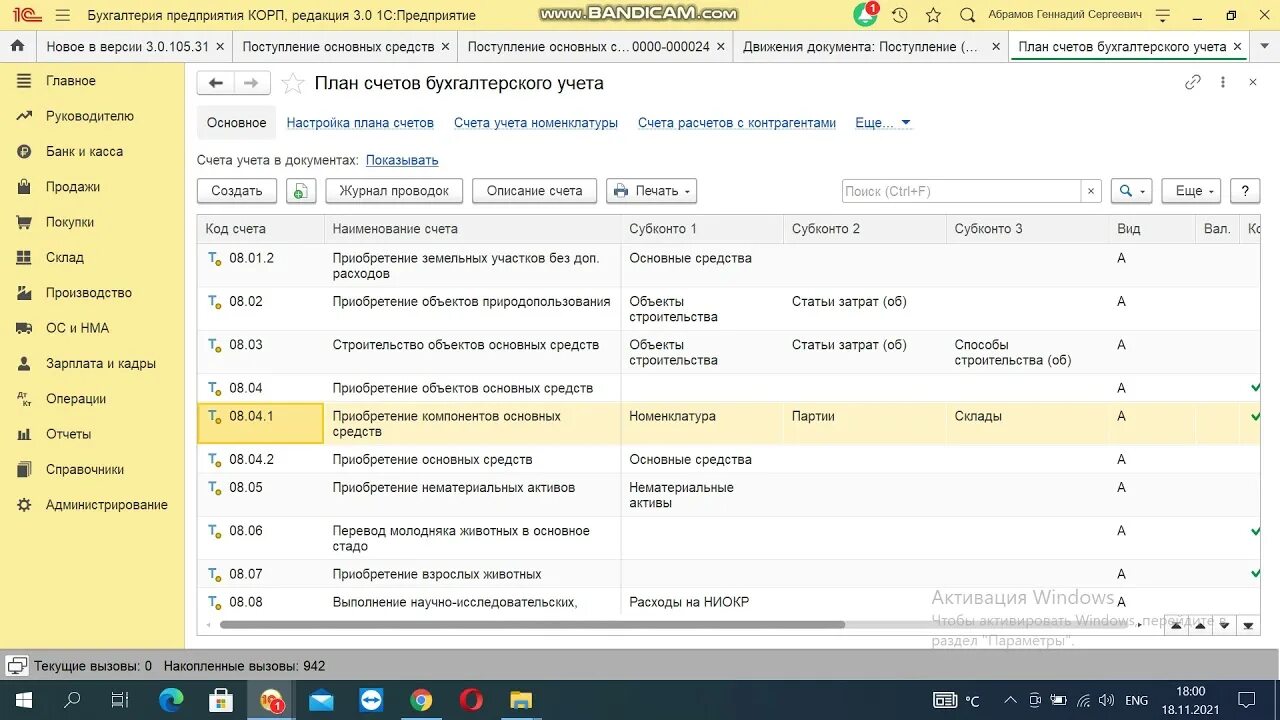Jump to list end with bottom arrow

(x=1248, y=626)
